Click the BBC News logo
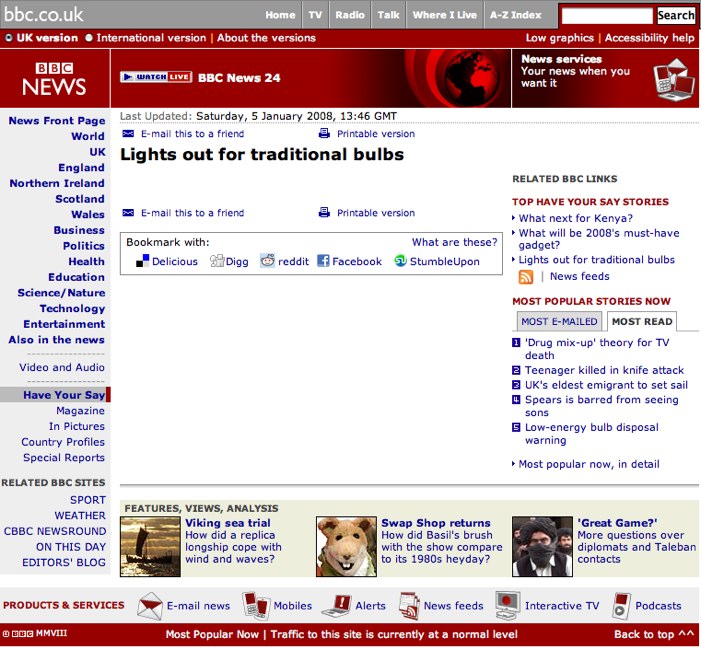The image size is (701, 650). 54,79
